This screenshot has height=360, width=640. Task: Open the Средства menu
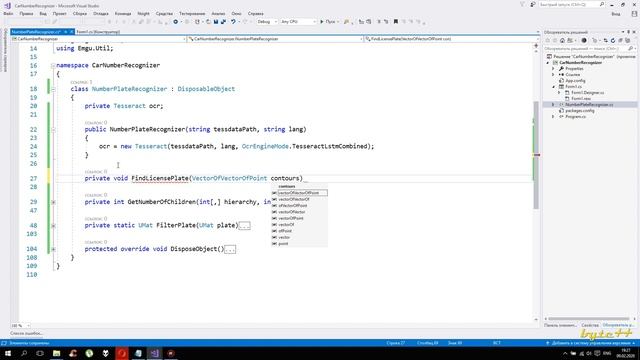(164, 13)
